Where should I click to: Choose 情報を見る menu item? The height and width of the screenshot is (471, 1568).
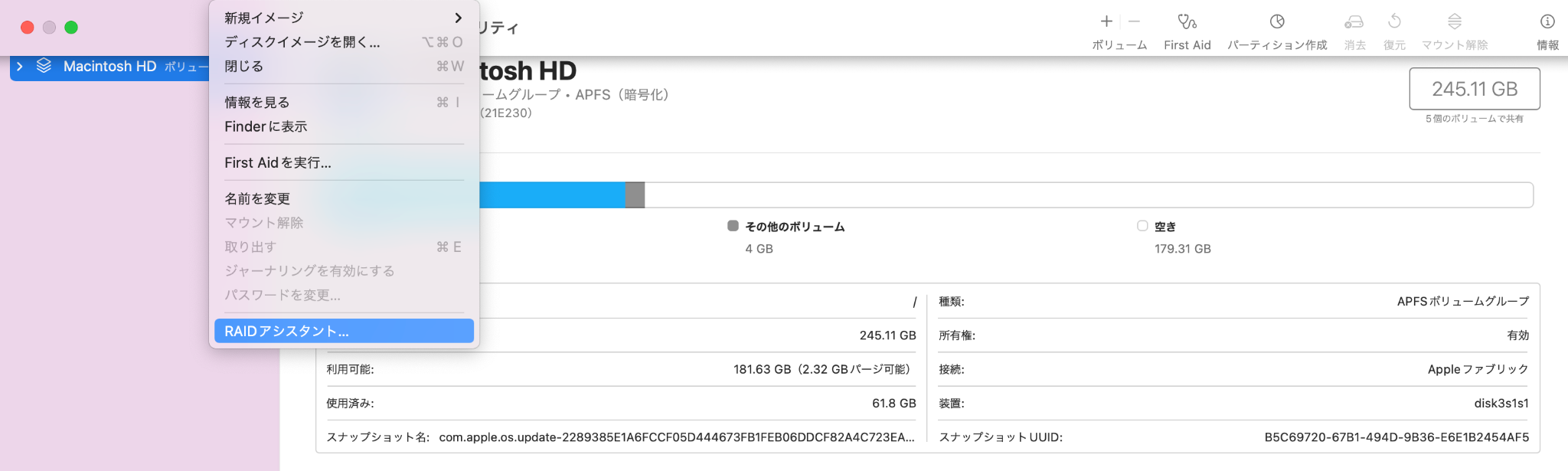(x=344, y=102)
